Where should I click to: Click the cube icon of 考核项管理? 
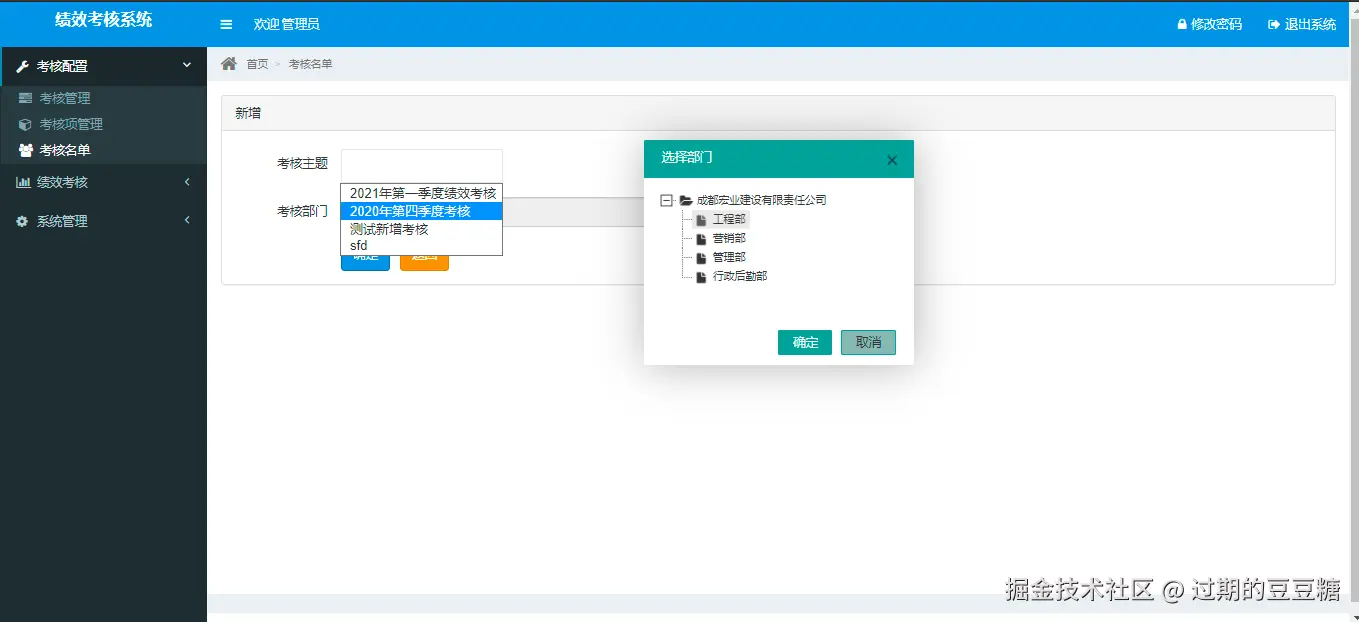coord(25,124)
